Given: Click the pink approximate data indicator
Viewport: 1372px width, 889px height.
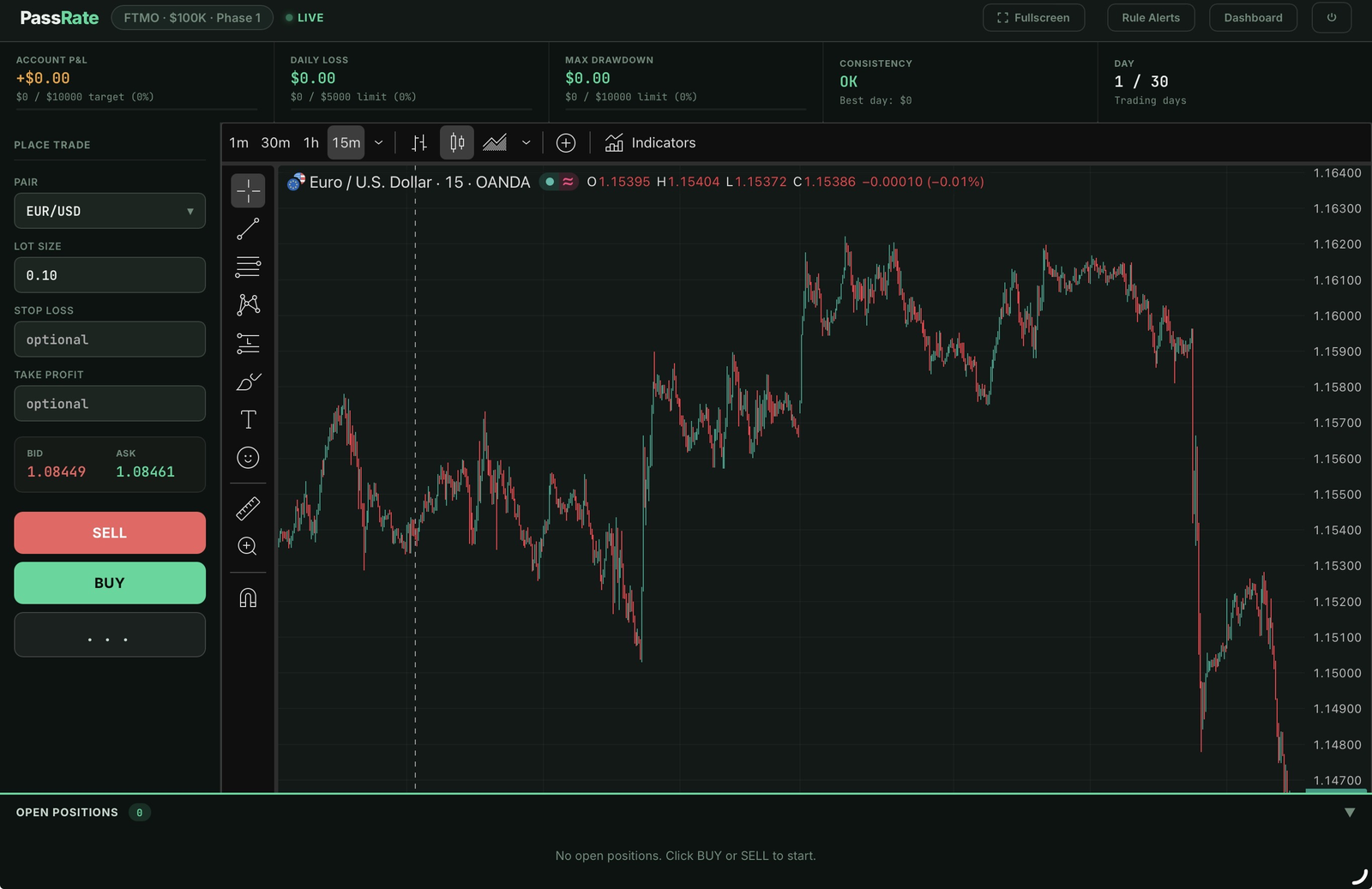Looking at the screenshot, I should (568, 182).
